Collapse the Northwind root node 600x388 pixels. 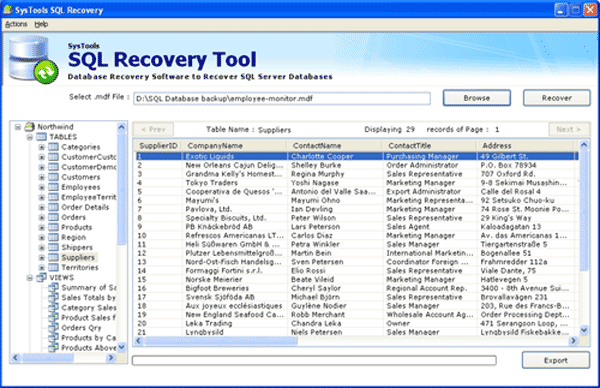tap(18, 127)
